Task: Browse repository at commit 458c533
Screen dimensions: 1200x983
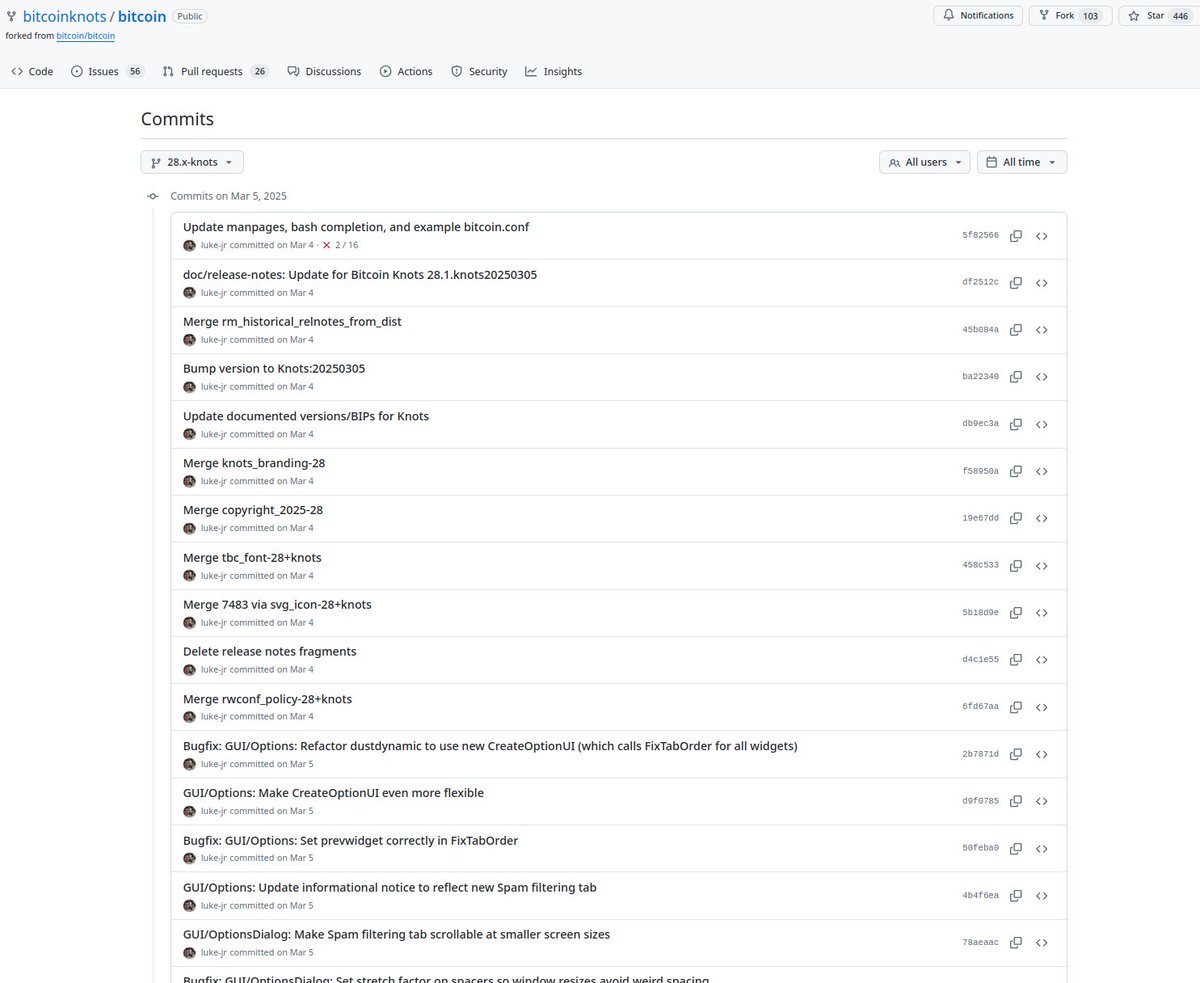Action: pos(1041,566)
